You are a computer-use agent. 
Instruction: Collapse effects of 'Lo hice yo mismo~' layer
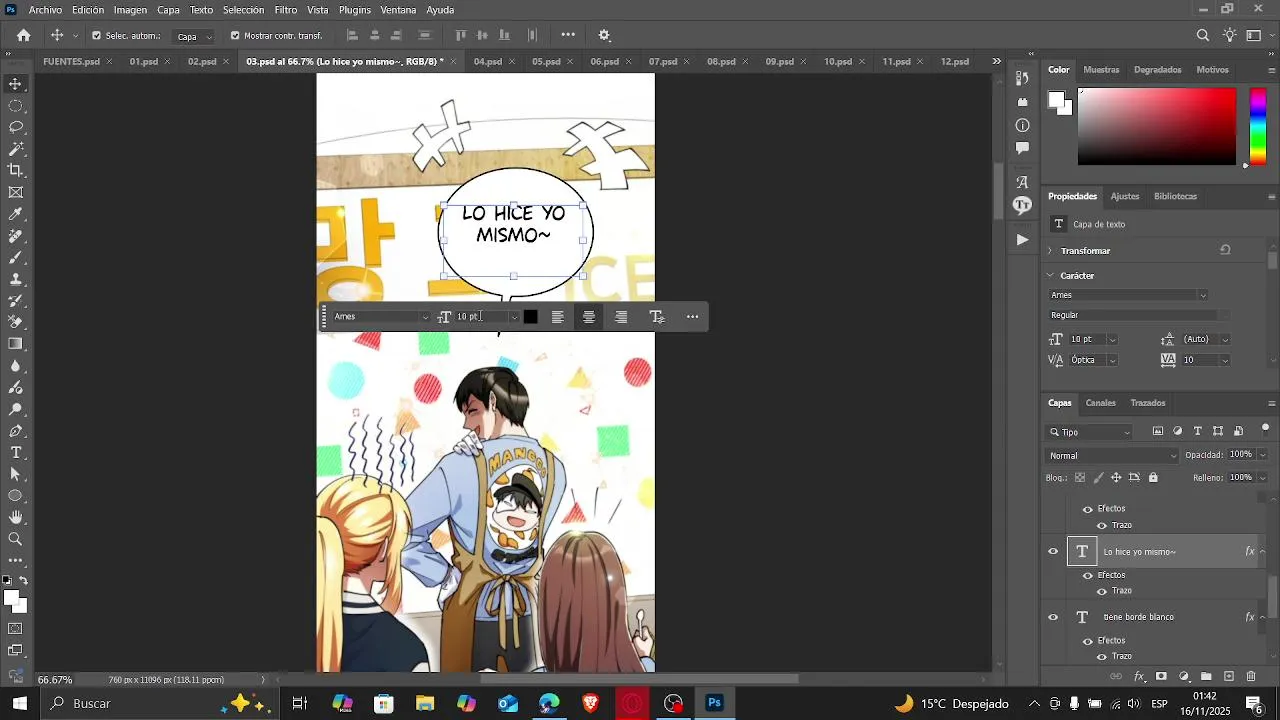click(1262, 551)
